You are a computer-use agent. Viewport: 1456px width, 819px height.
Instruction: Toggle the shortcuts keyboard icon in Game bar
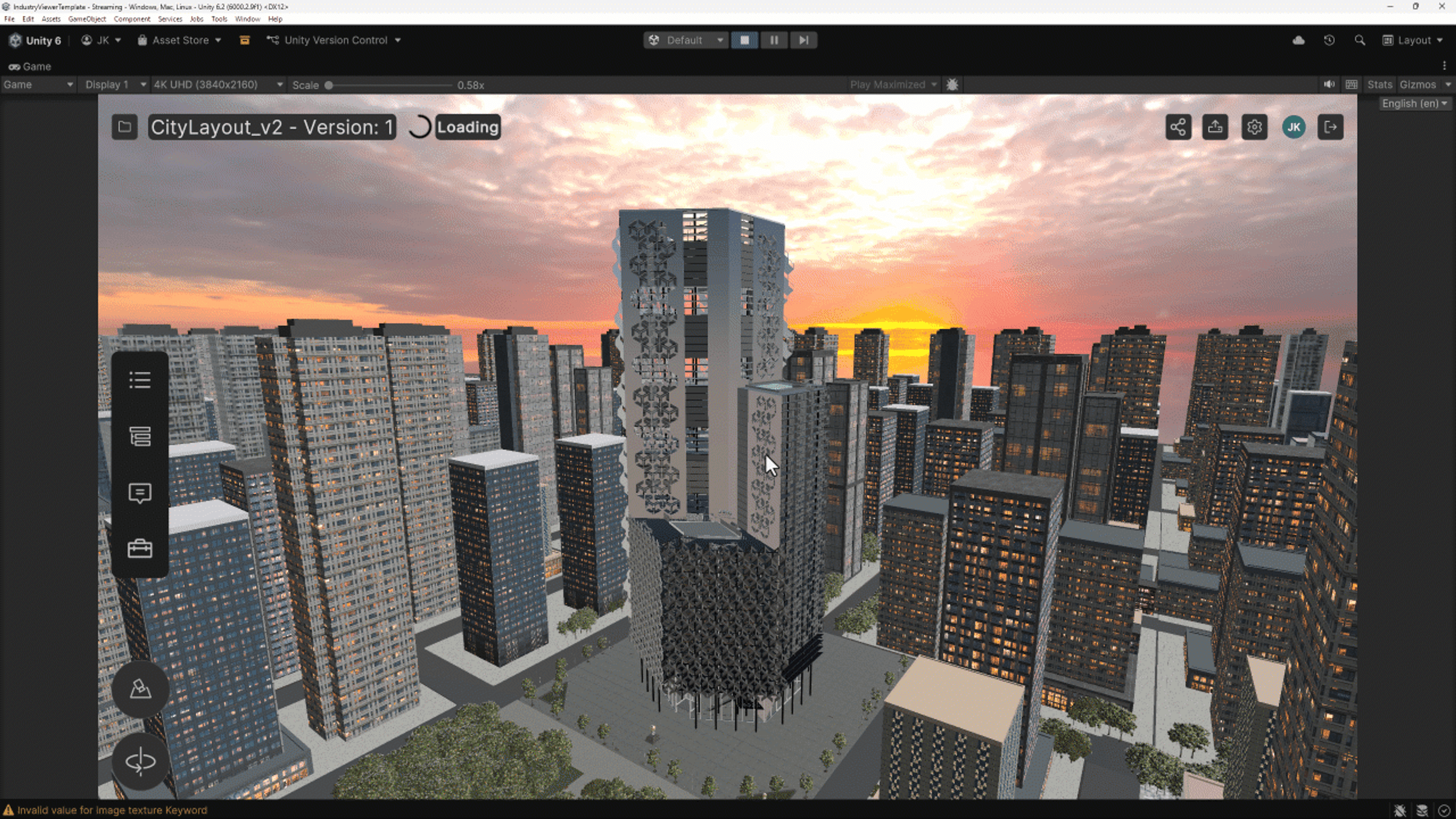point(1352,85)
